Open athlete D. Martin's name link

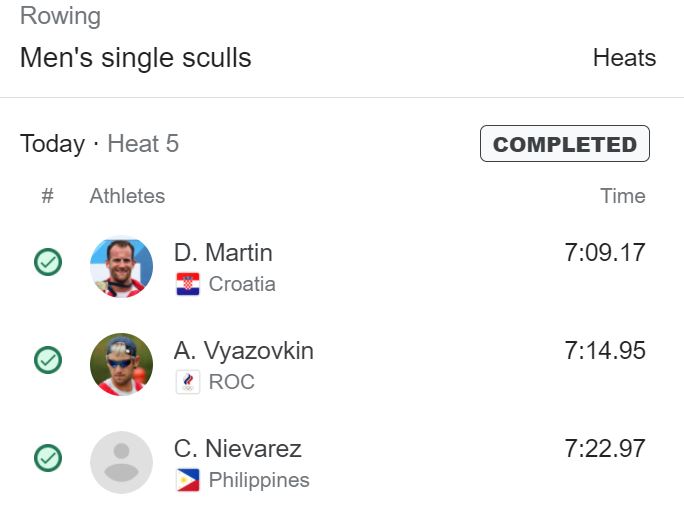click(223, 253)
